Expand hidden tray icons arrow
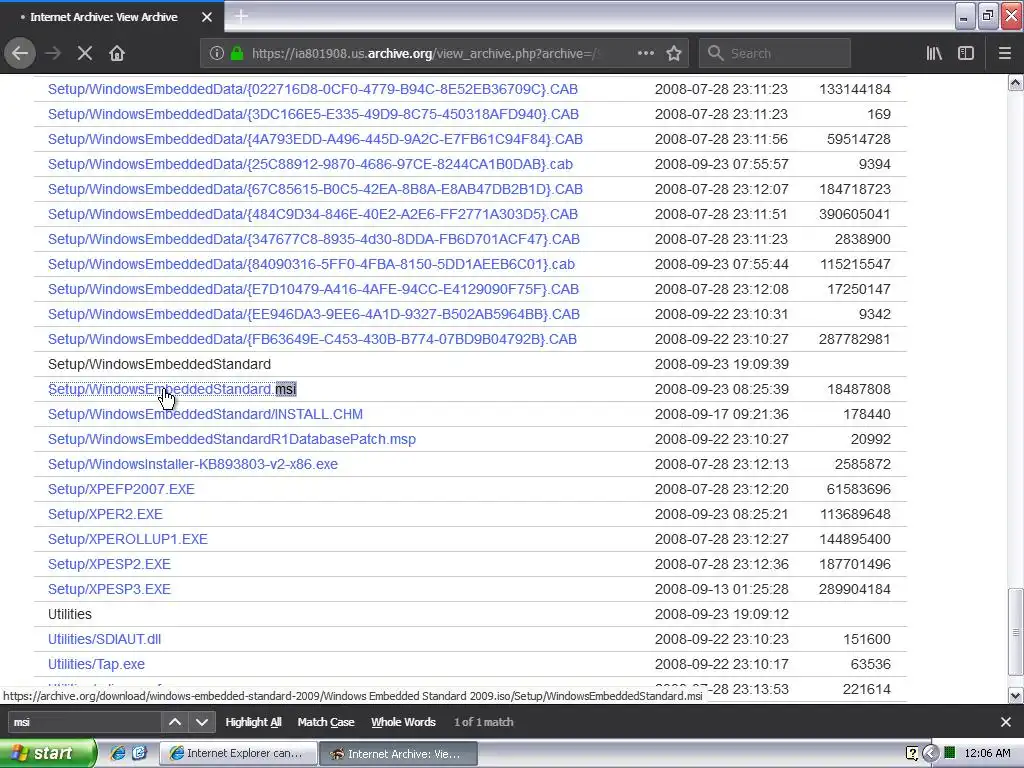The width and height of the screenshot is (1024, 768). [x=931, y=753]
